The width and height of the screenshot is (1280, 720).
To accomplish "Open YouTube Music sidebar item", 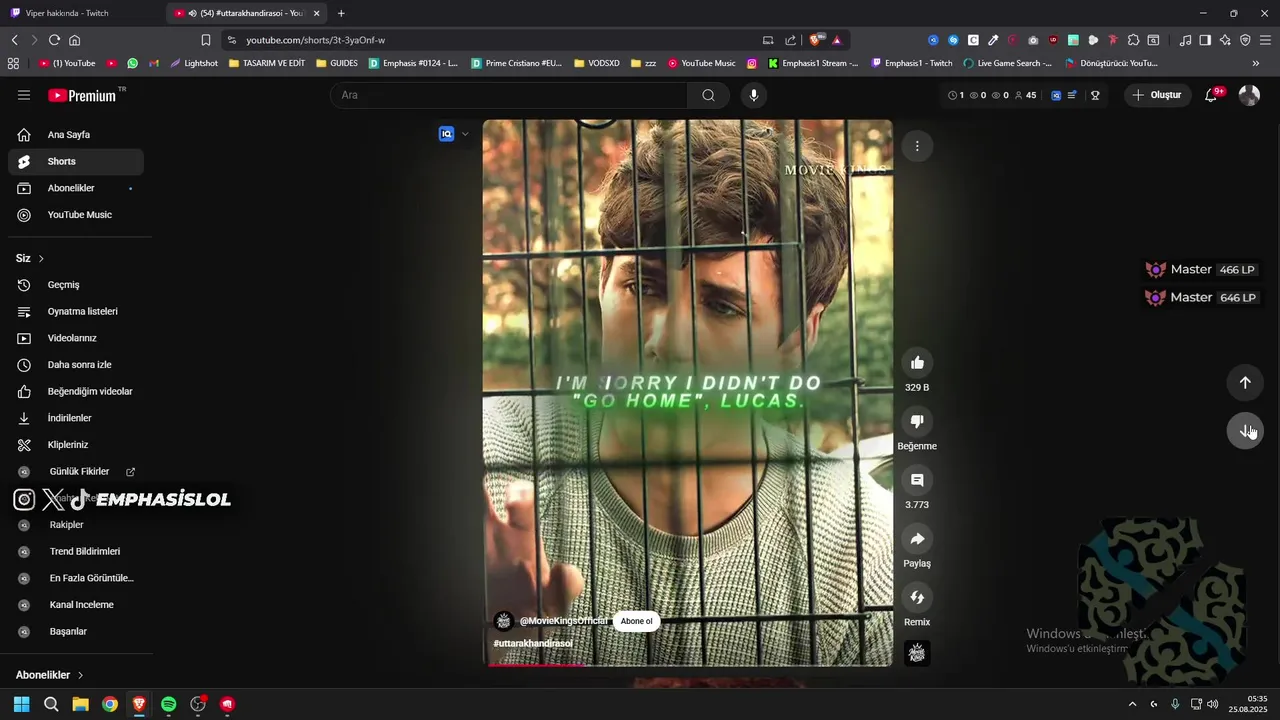I will click(x=76, y=215).
